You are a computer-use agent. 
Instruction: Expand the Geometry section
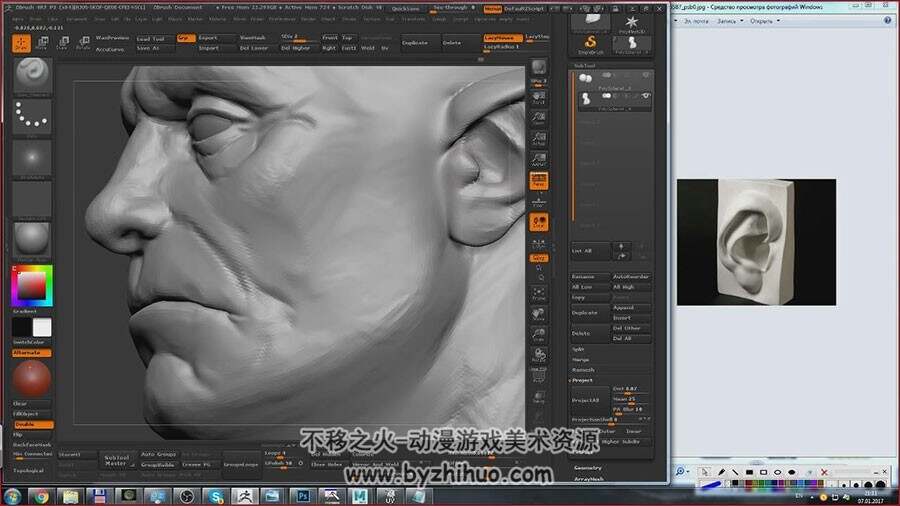588,468
